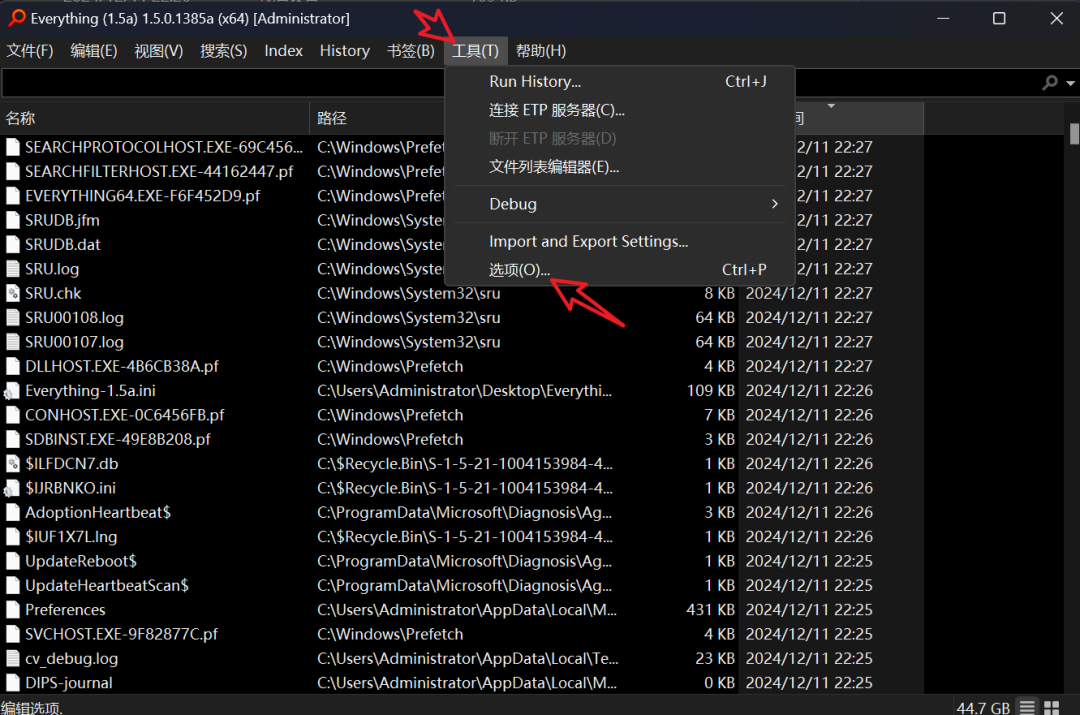
Task: Open the 搜索(S) menu
Action: pos(223,51)
